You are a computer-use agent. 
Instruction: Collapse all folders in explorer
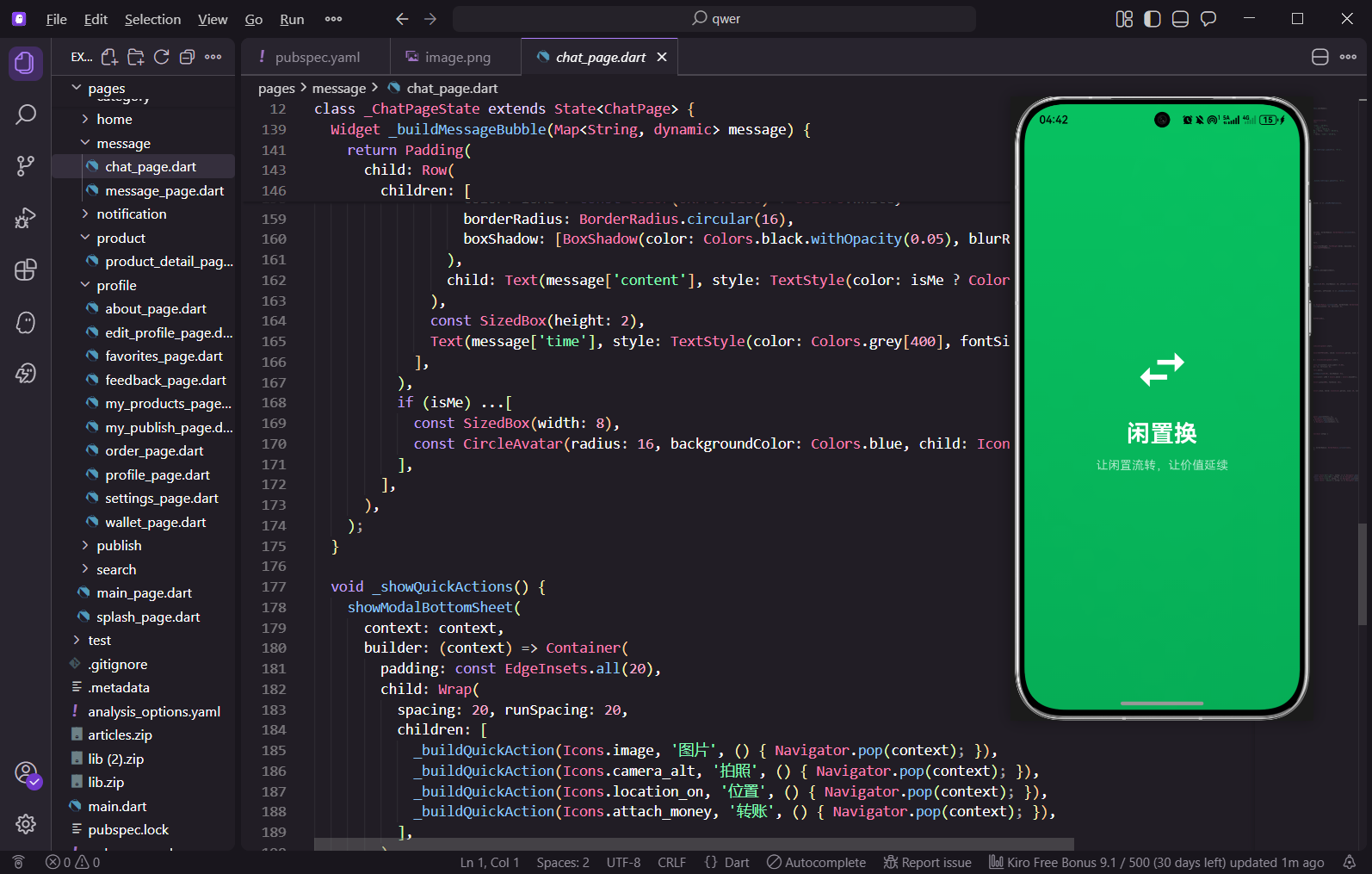coord(187,57)
